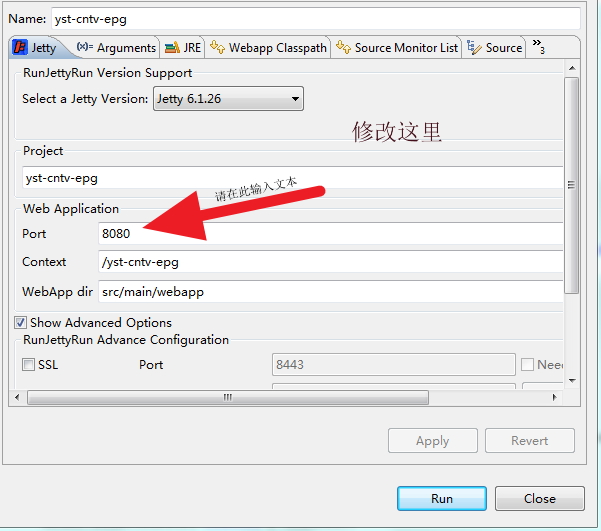Viewport: 601px width, 531px height.
Task: Click the Source Monitor List tab icon
Action: click(343, 47)
